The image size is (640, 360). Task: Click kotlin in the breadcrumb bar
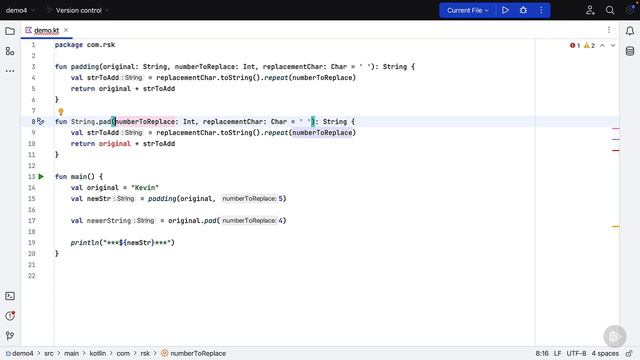coord(98,353)
